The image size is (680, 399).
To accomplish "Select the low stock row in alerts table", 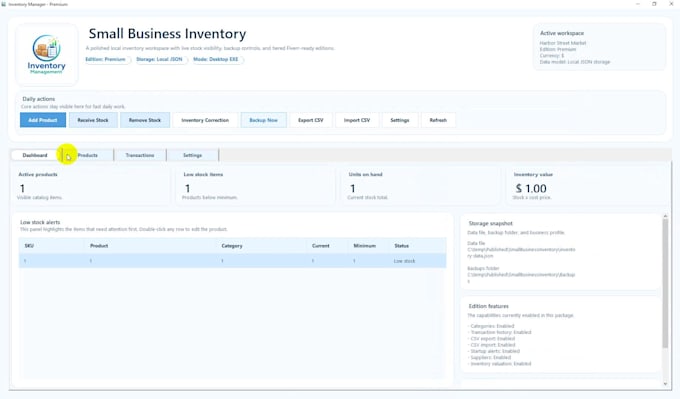I will [232, 261].
